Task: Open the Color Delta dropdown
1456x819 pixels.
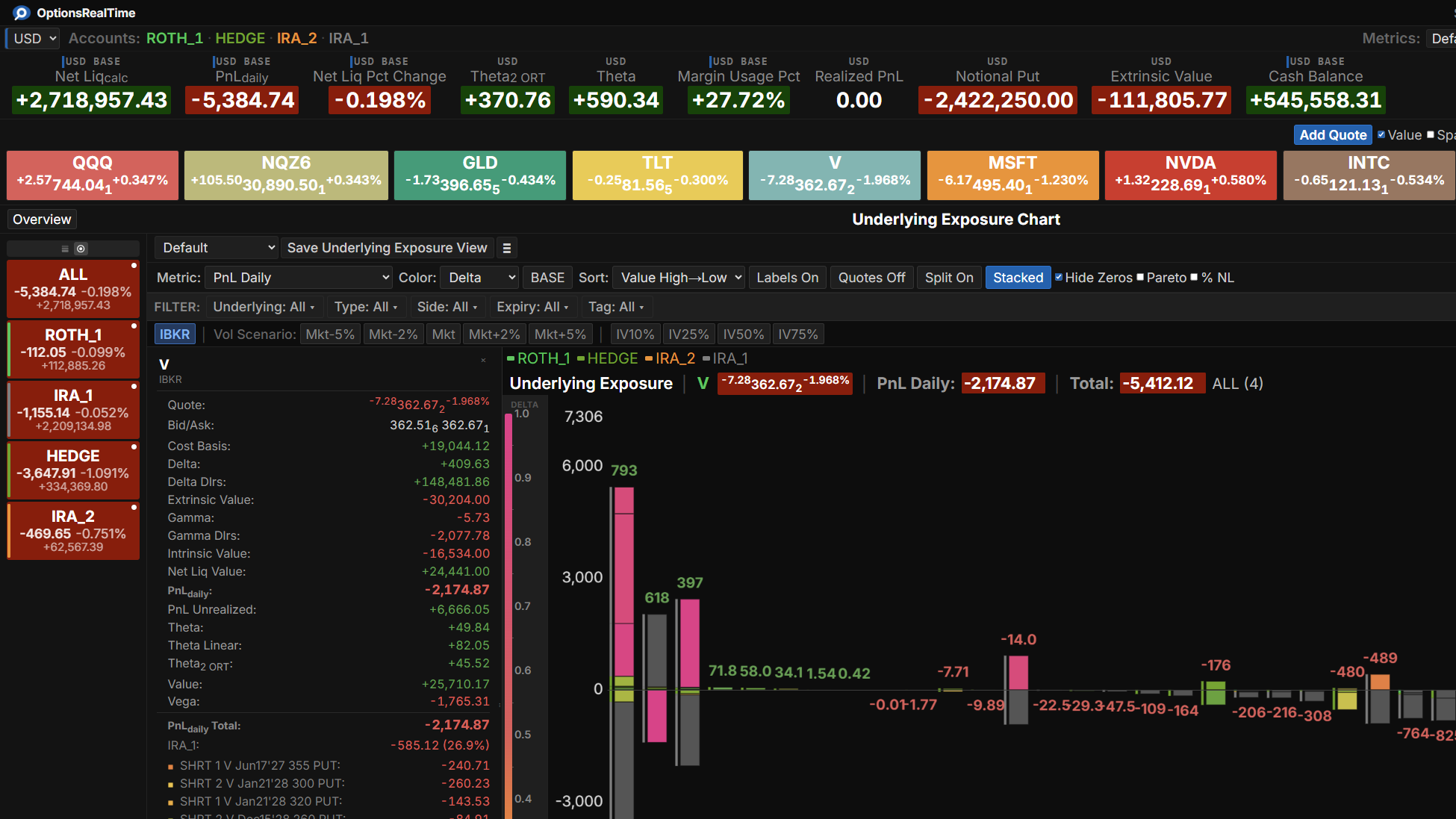Action: point(479,278)
